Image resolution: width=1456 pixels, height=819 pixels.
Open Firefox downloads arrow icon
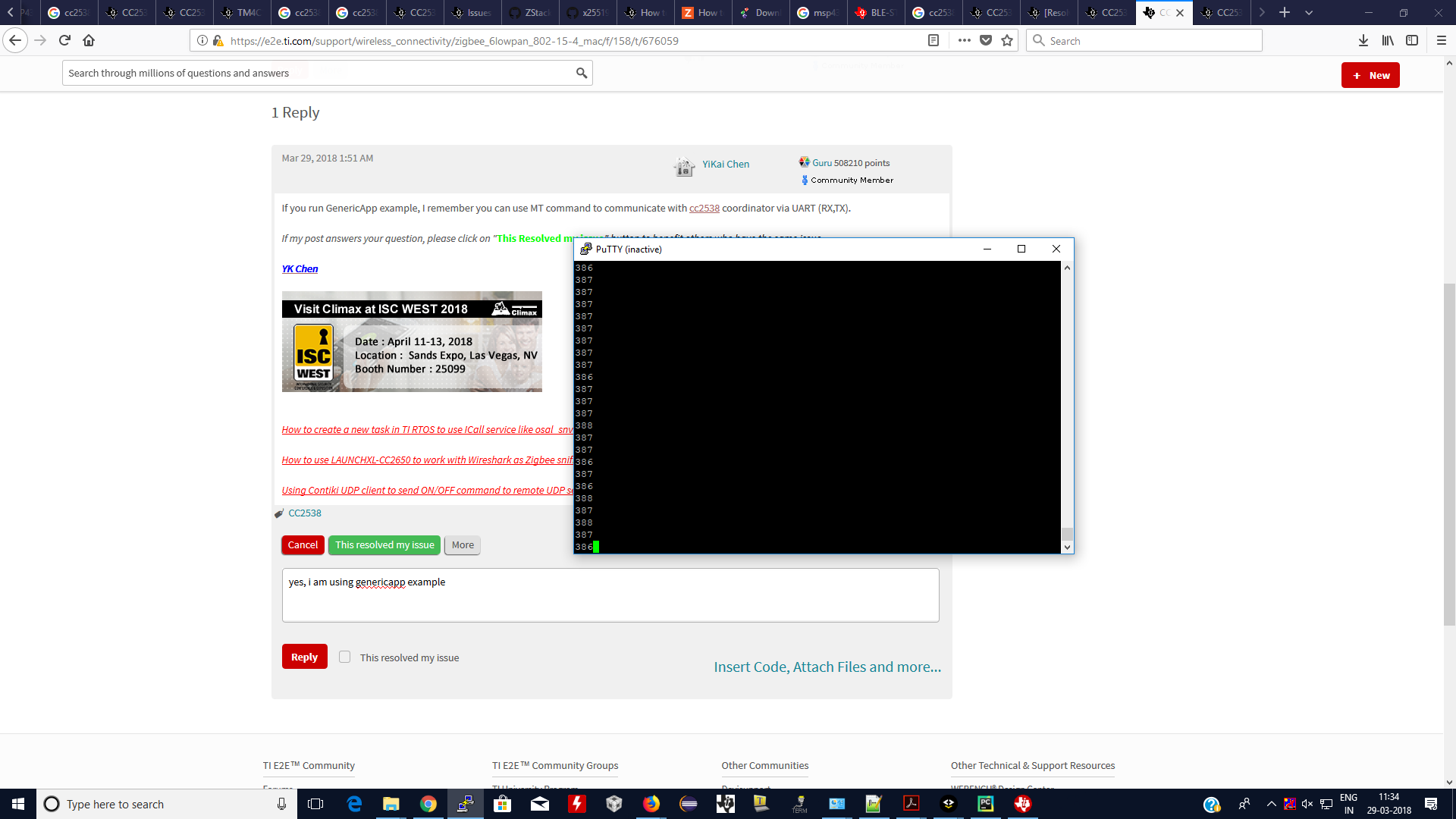coord(1363,41)
